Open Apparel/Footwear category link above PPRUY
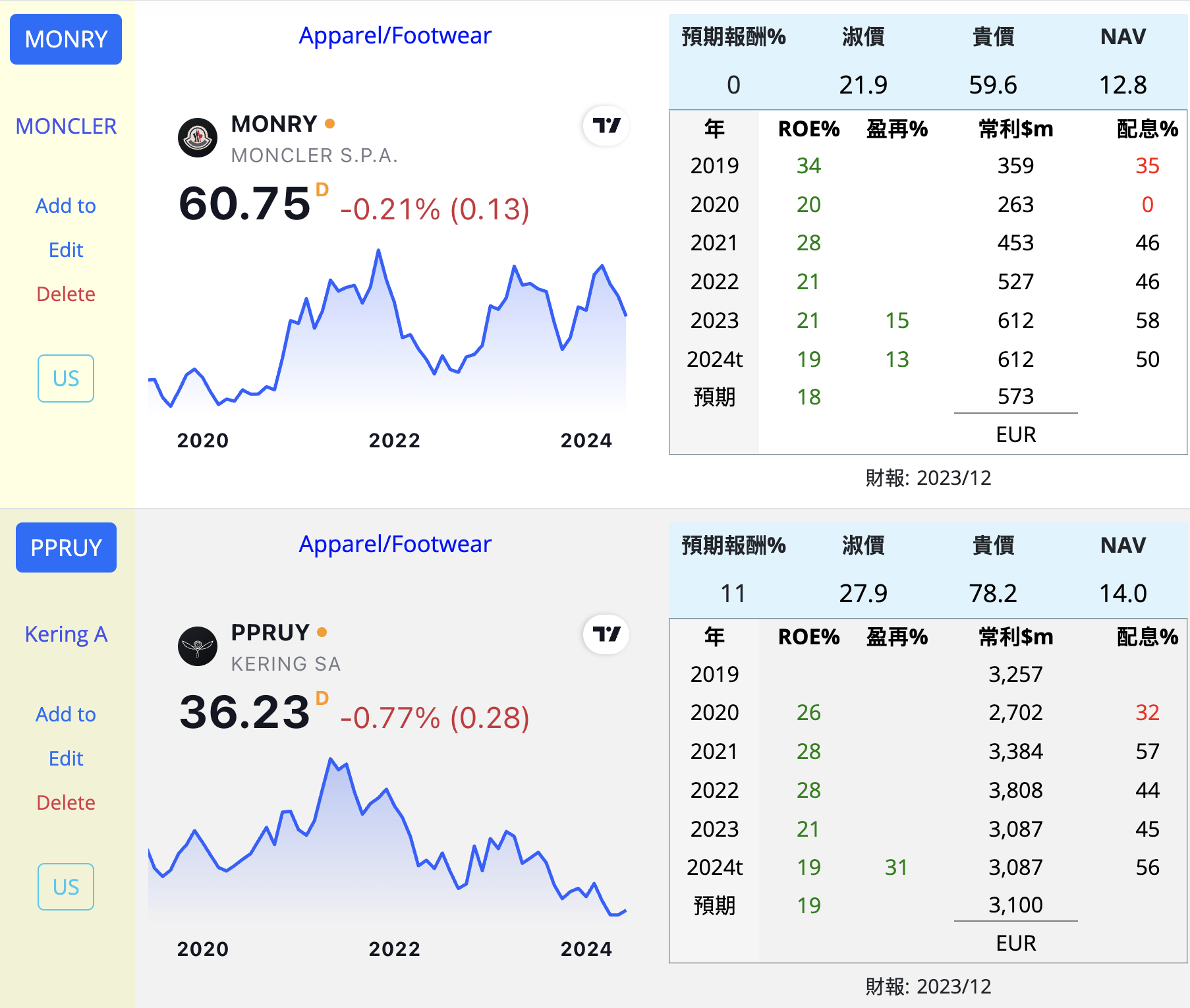Viewport: 1190px width, 1008px height. [x=395, y=544]
